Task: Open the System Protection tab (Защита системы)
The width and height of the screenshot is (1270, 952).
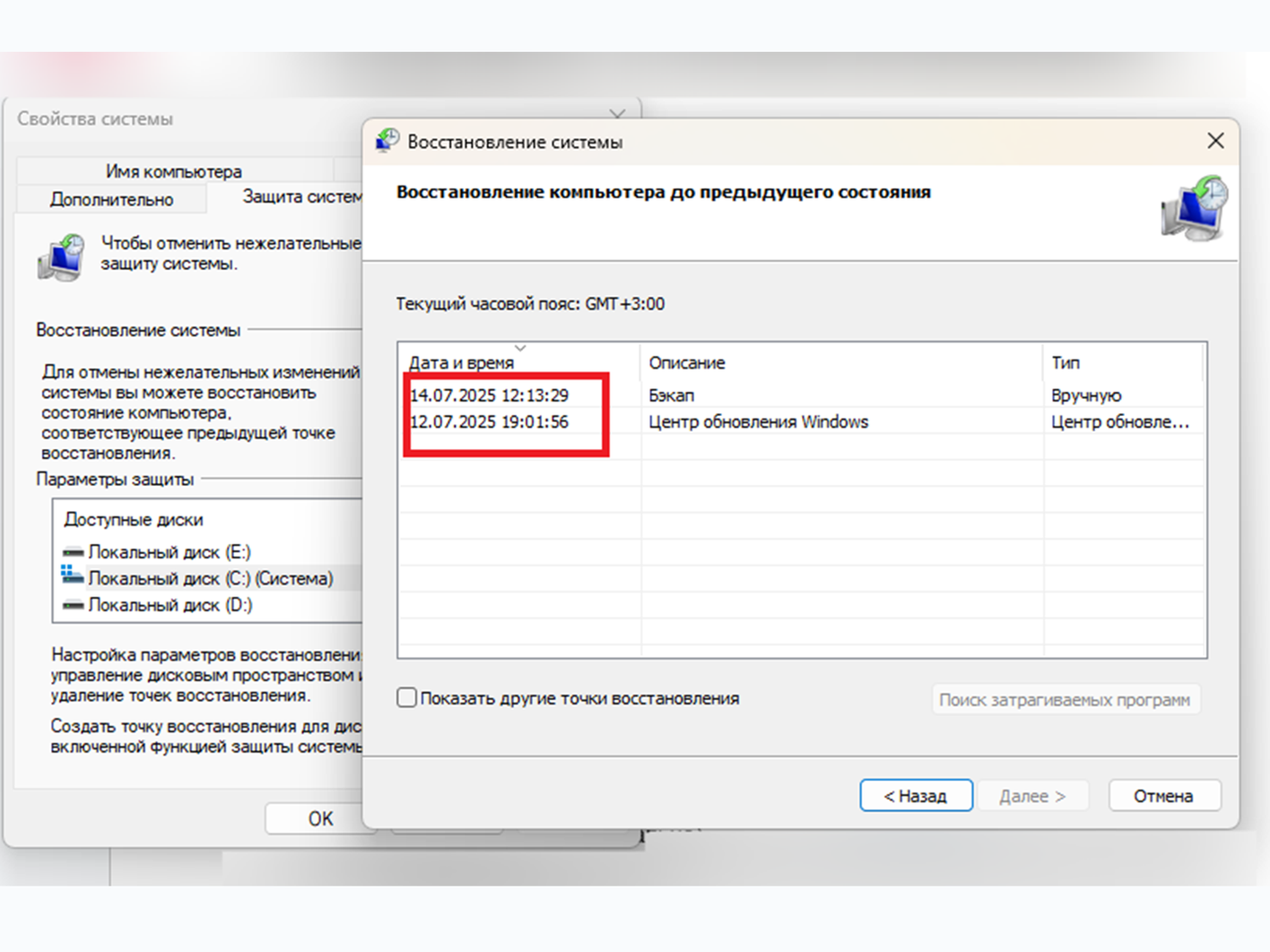Action: pos(300,197)
